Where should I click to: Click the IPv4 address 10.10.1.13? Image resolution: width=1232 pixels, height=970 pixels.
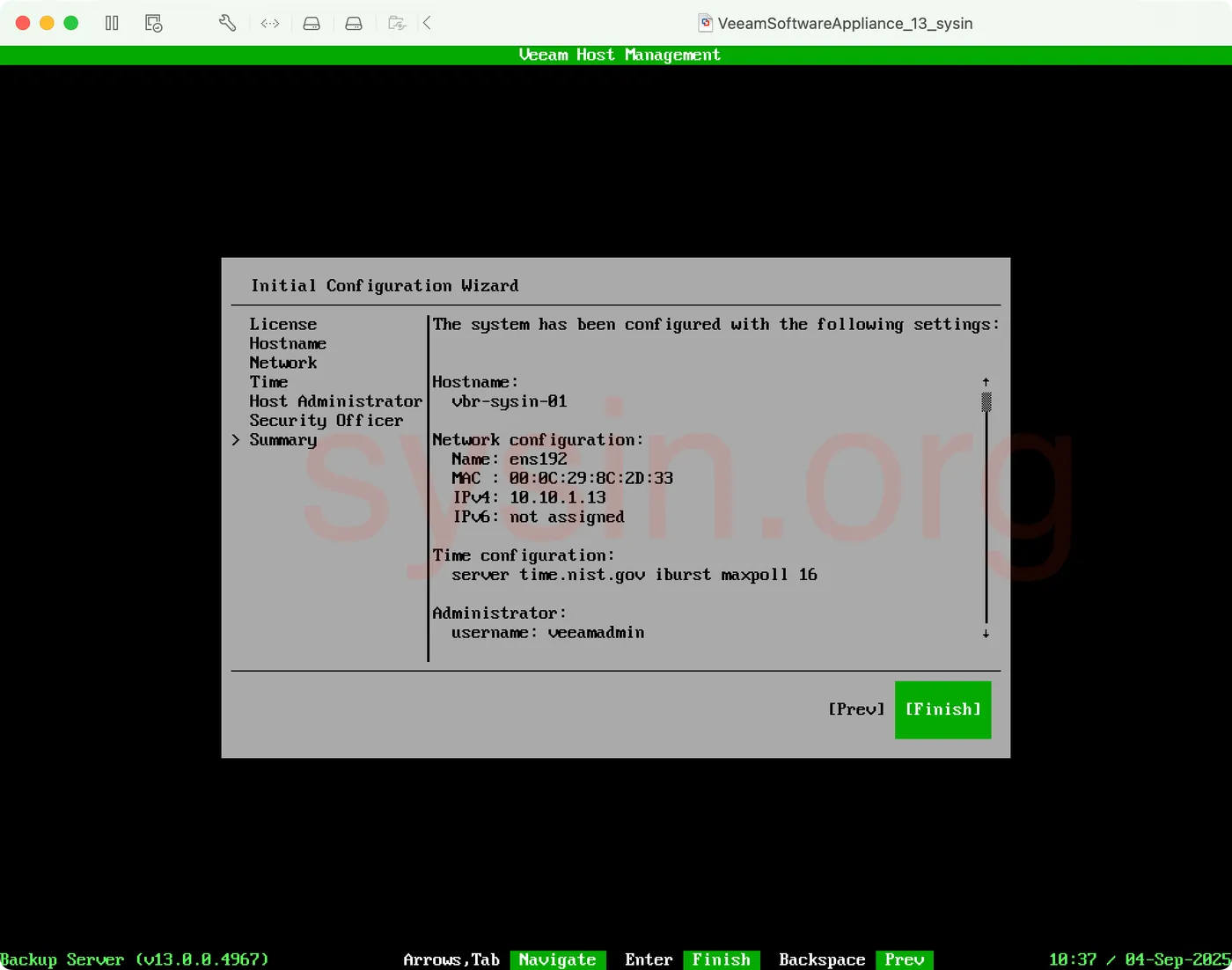click(x=558, y=498)
